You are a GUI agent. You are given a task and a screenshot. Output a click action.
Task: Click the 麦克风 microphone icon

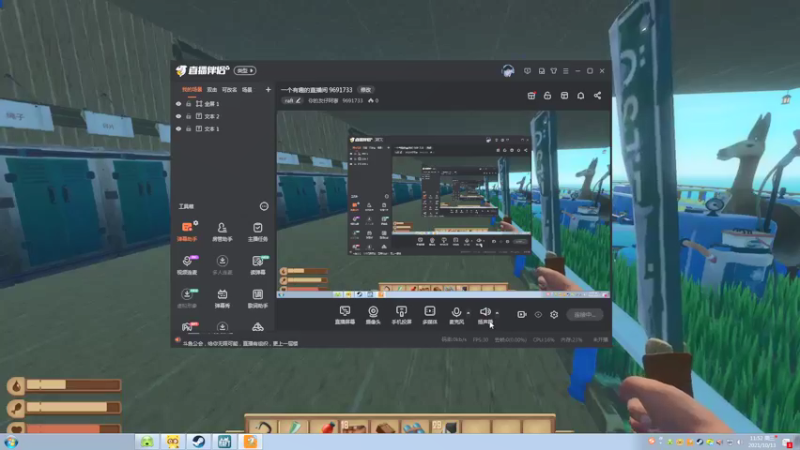pos(456,312)
